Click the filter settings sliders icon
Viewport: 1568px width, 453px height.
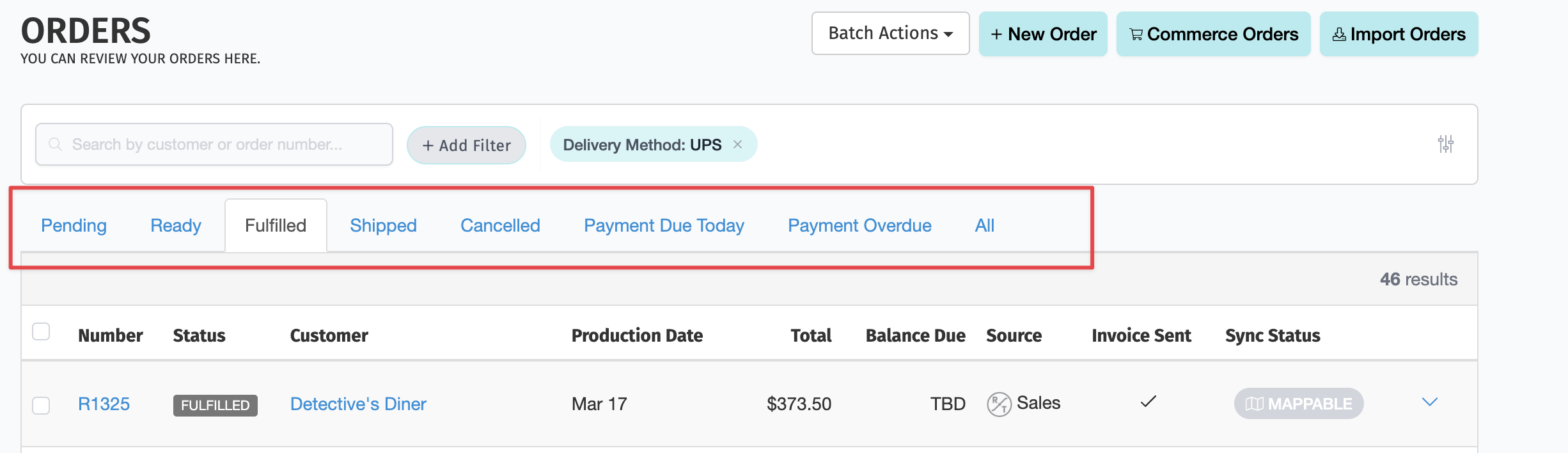tap(1445, 144)
